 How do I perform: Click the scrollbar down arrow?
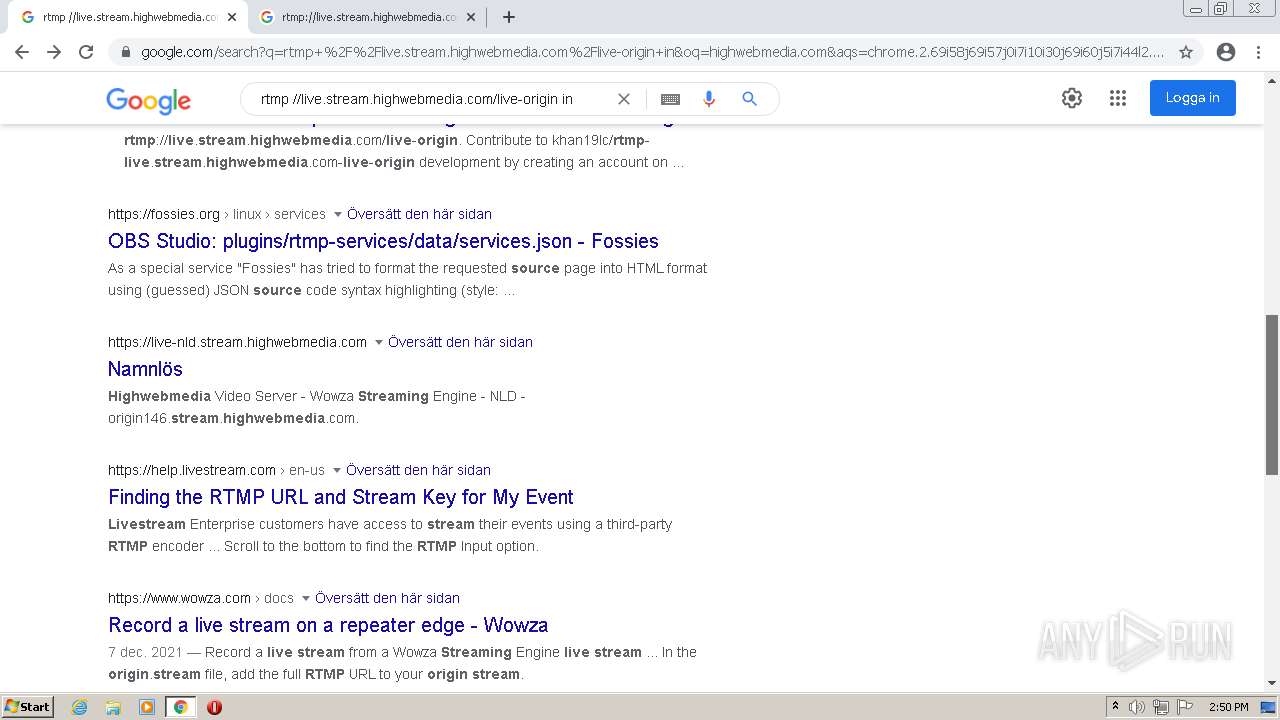click(x=1272, y=684)
